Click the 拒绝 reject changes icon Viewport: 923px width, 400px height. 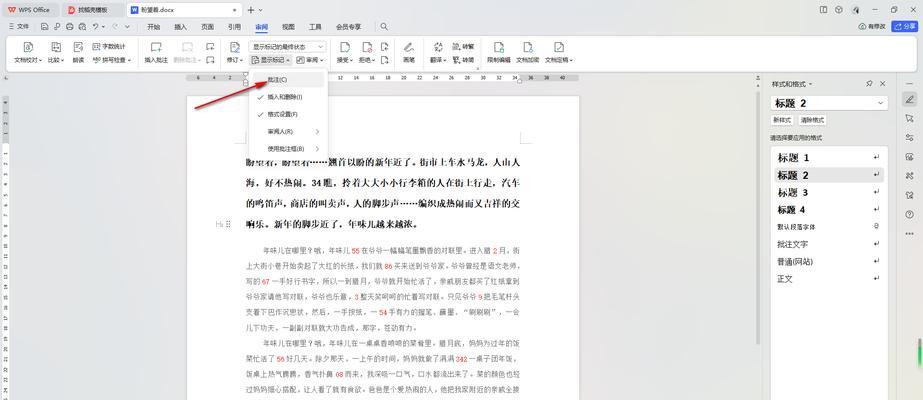click(x=367, y=47)
